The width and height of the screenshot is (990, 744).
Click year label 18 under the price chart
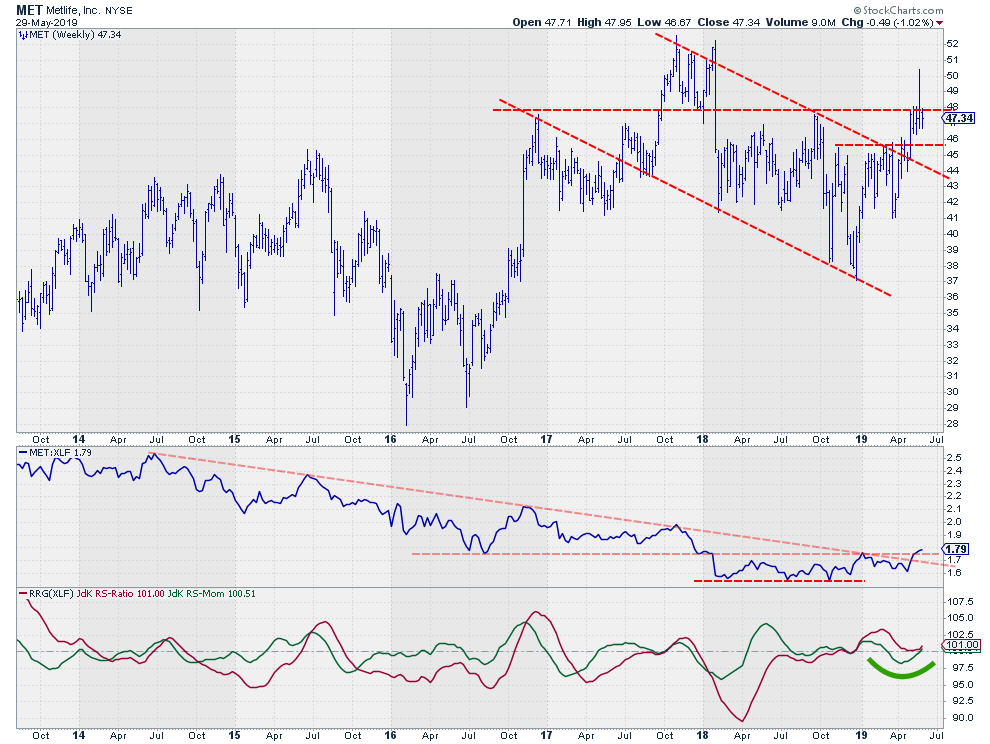tap(702, 439)
